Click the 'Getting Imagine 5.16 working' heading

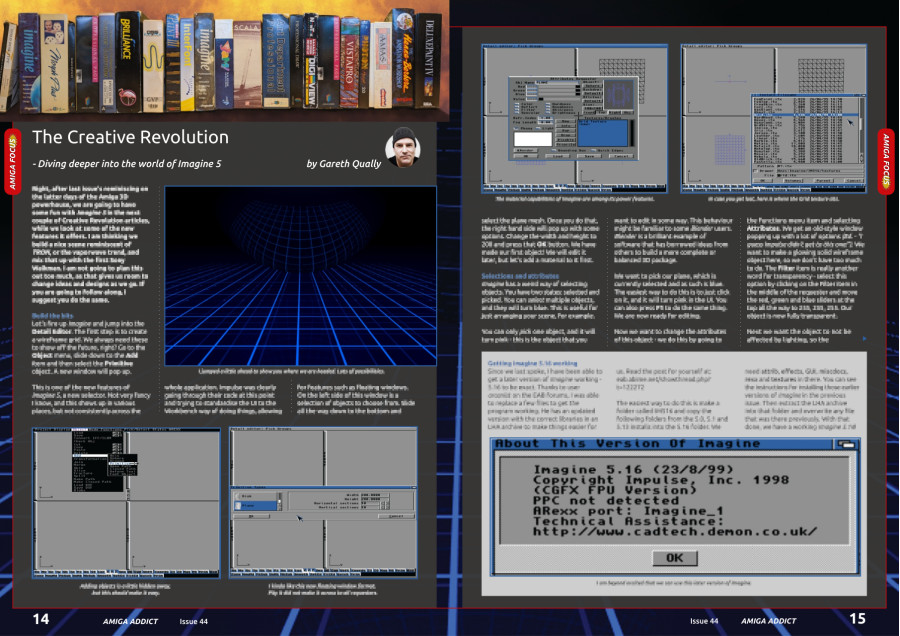click(x=532, y=363)
